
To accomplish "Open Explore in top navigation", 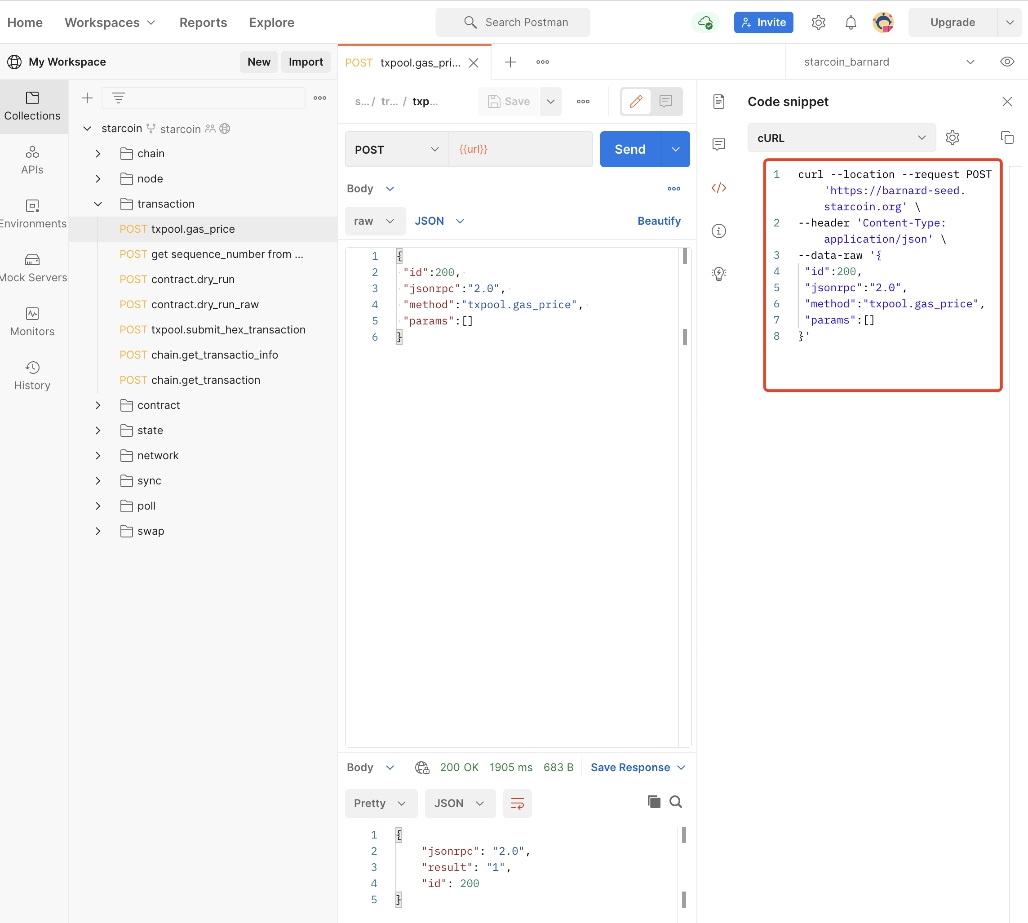I will point(271,22).
